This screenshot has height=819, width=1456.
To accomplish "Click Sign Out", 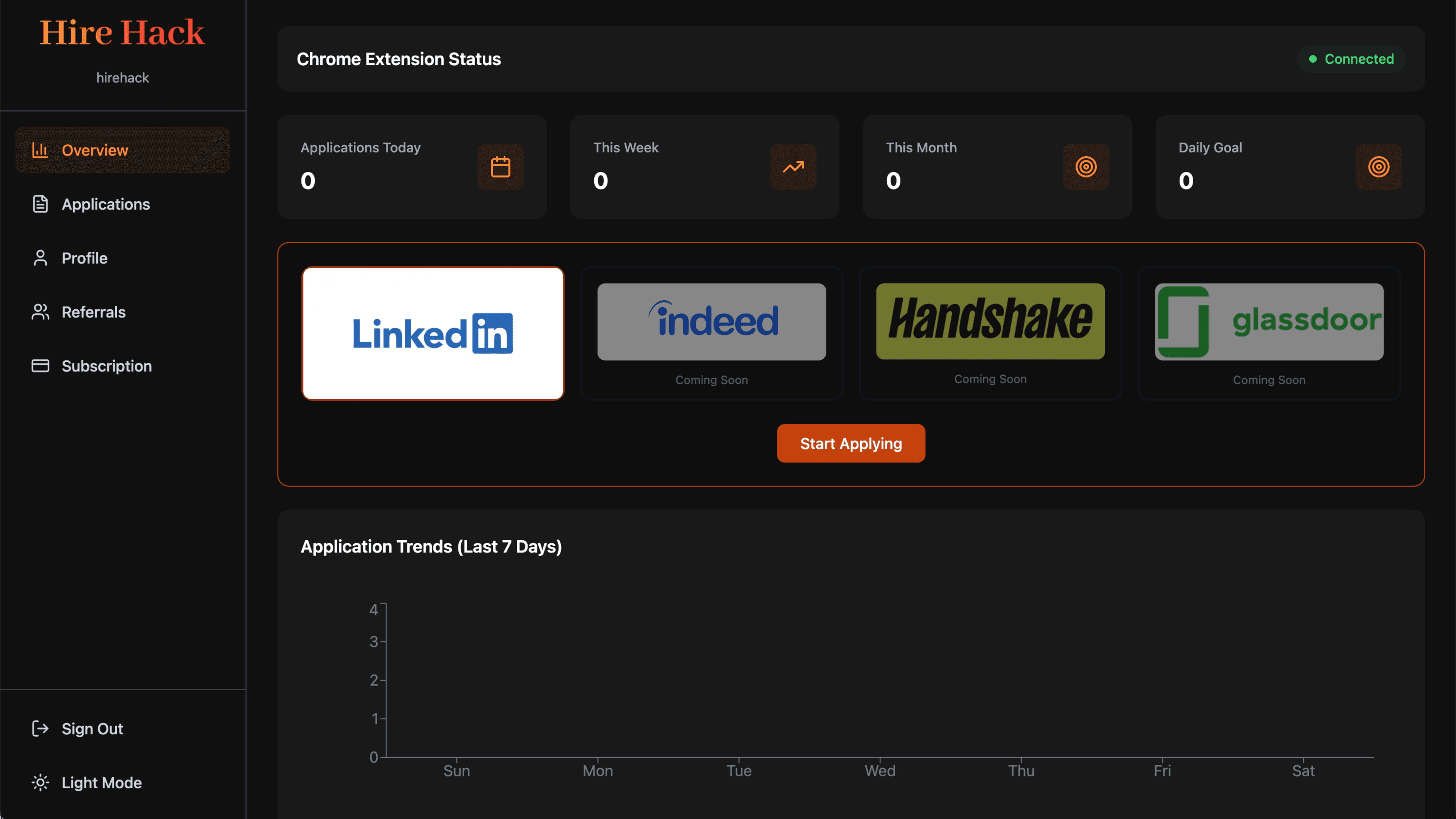I will 92,728.
